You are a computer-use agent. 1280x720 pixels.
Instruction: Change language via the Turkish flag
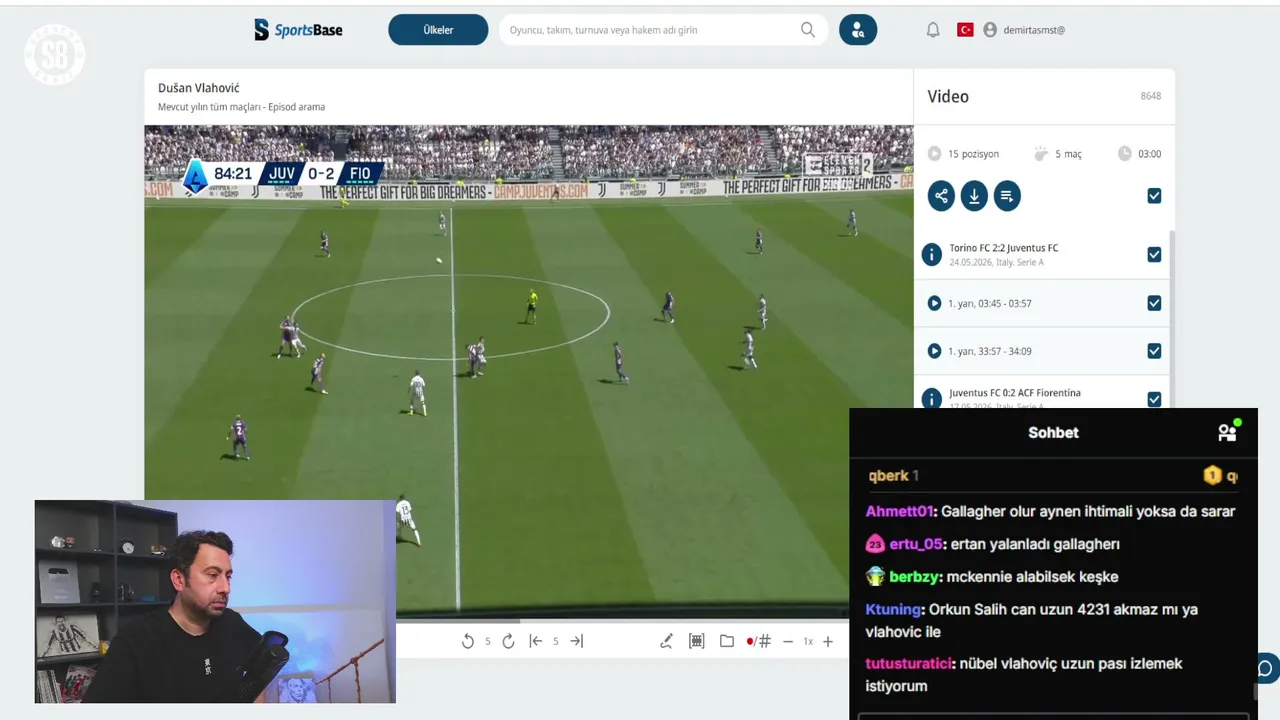click(x=965, y=30)
